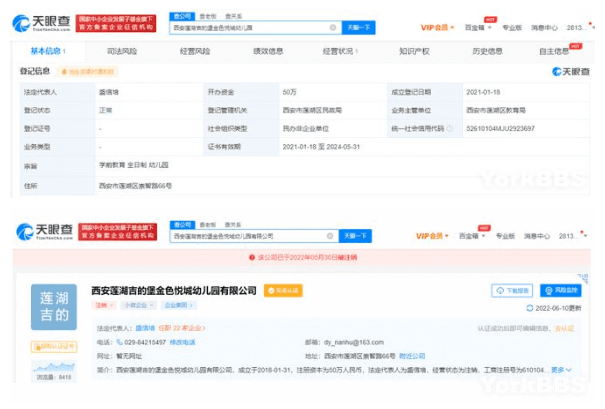Open the 历史信息 tab
Image resolution: width=605 pixels, height=409 pixels.
[487, 51]
